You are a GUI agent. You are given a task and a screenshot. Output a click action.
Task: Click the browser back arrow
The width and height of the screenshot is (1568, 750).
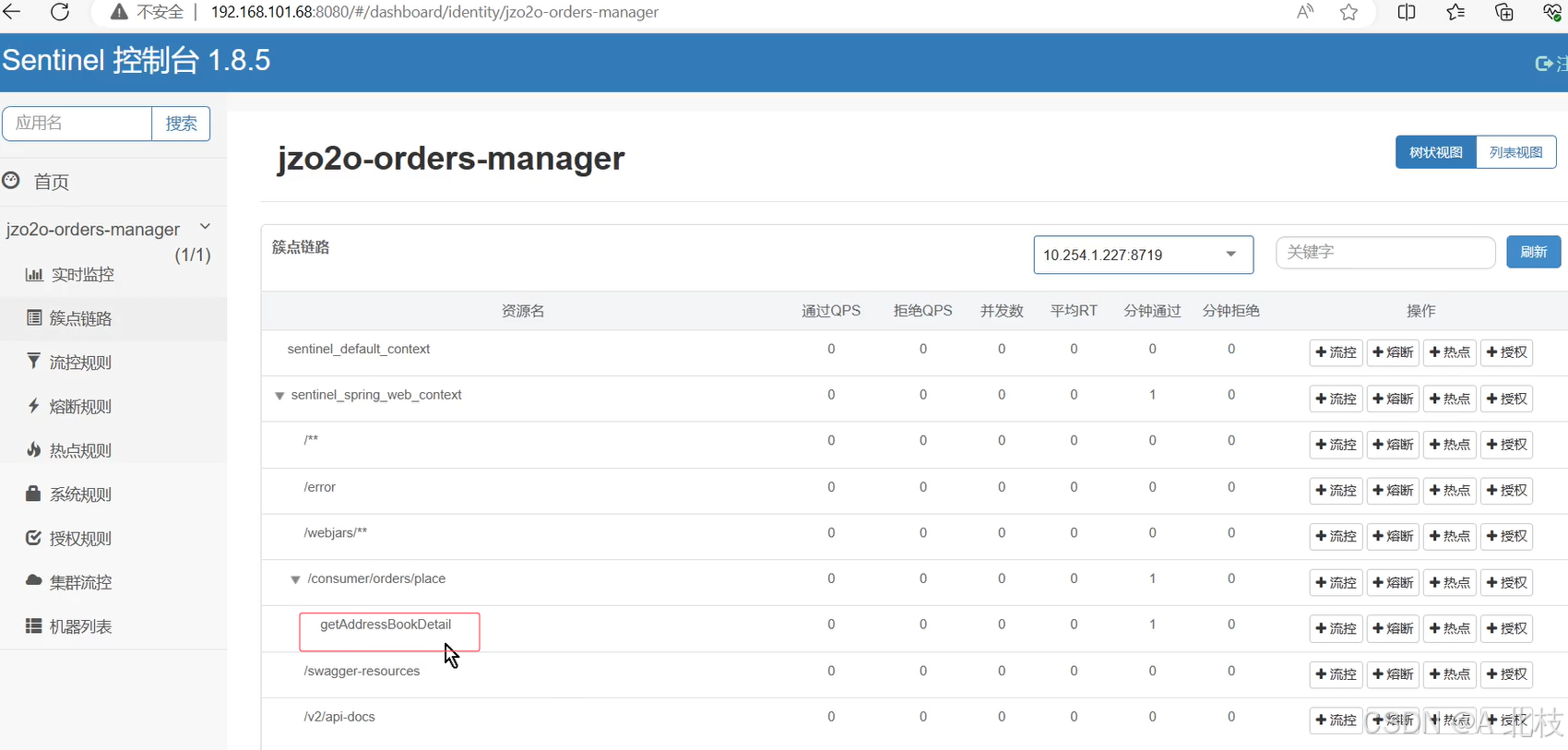(x=11, y=12)
